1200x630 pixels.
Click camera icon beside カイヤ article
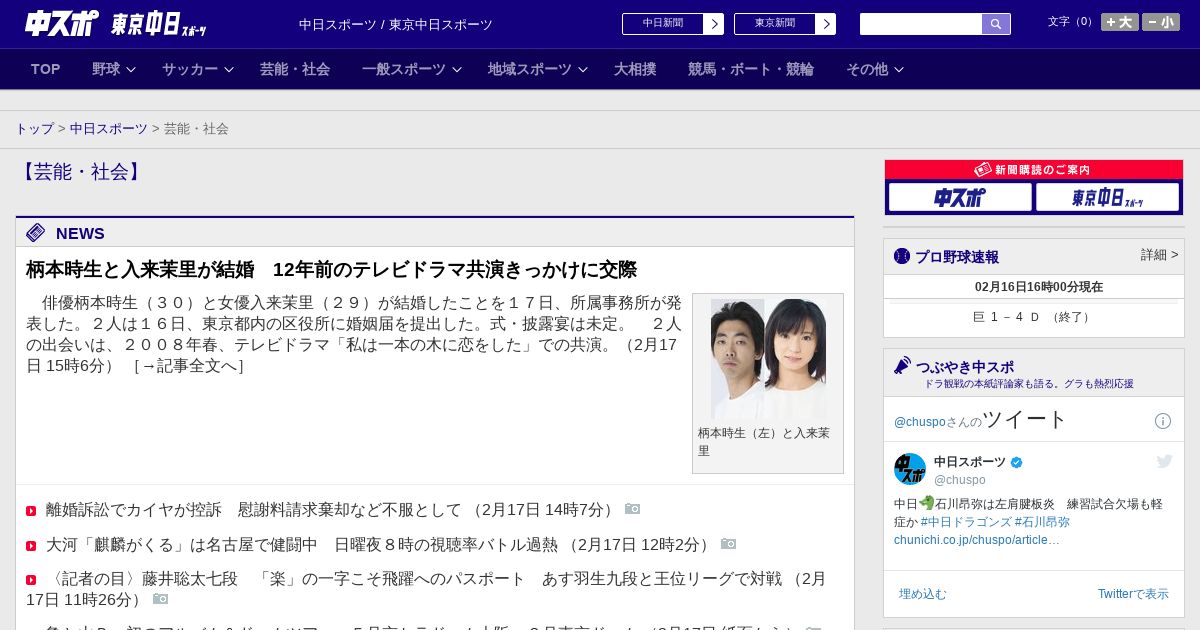click(632, 509)
